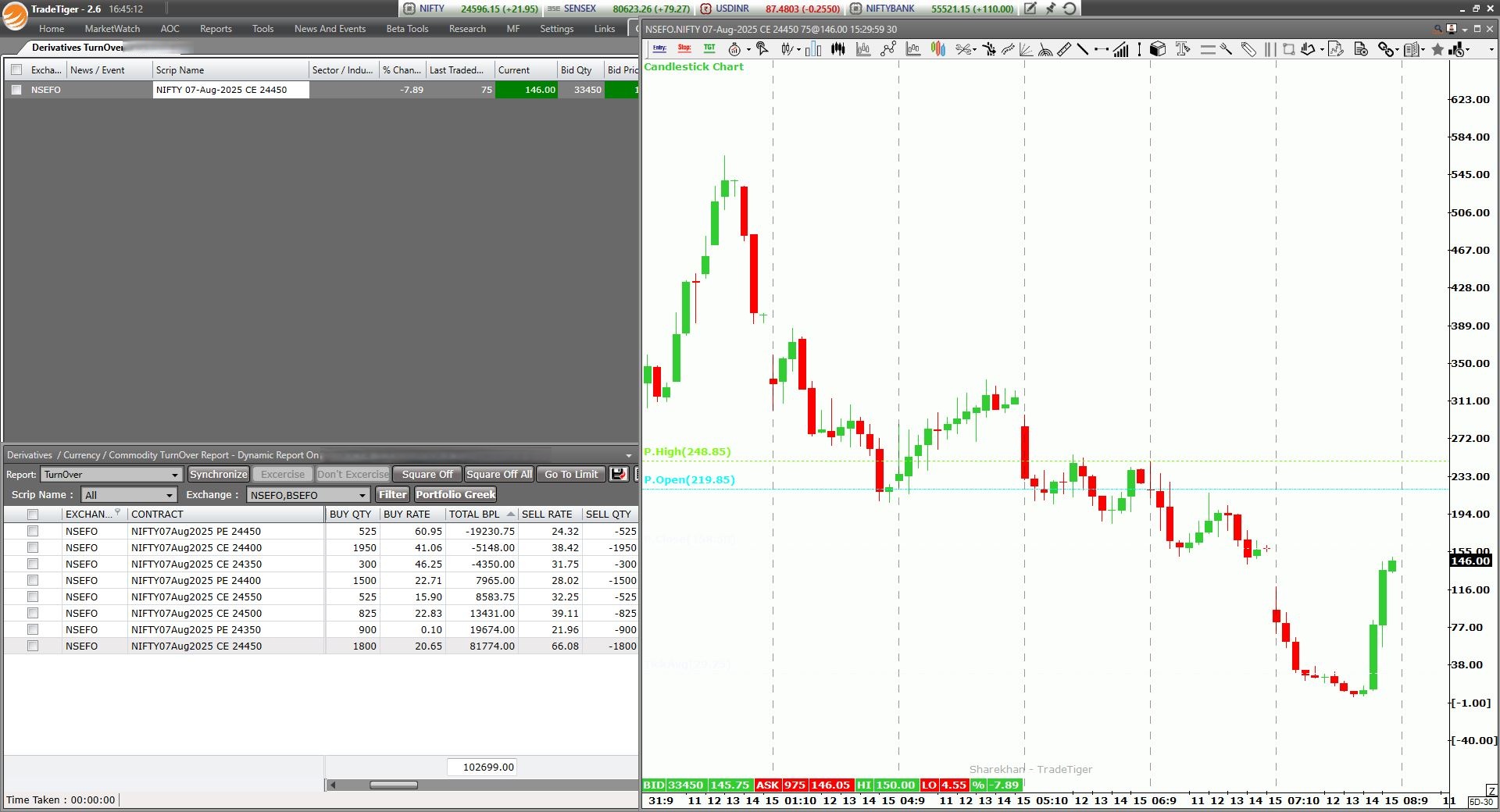
Task: Expand the open-book tool dropdown arrow
Action: 1423,50
